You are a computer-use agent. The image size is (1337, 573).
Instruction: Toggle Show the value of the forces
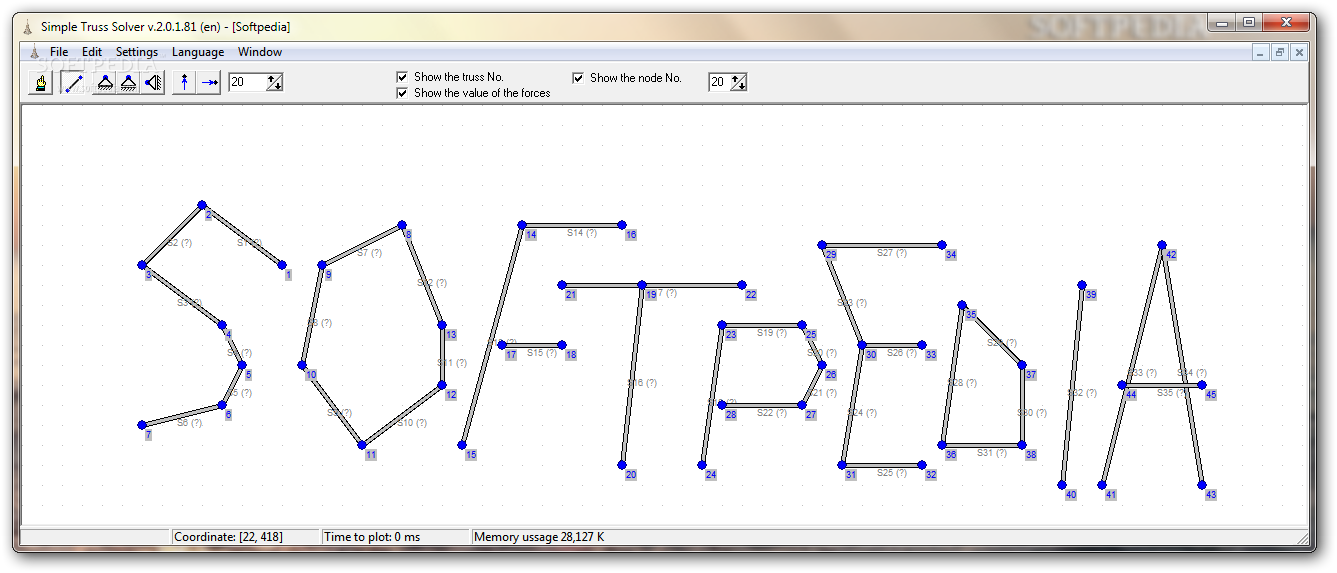(x=403, y=93)
